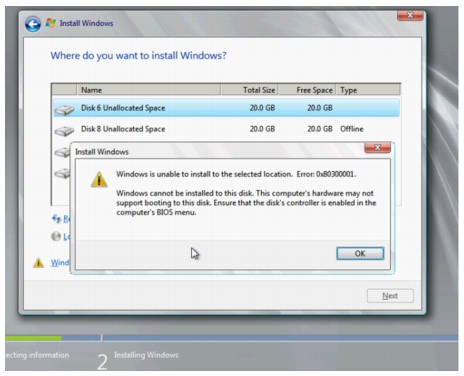This screenshot has width=464, height=376.
Task: Close the Install Windows error dialog
Action: coord(377,148)
